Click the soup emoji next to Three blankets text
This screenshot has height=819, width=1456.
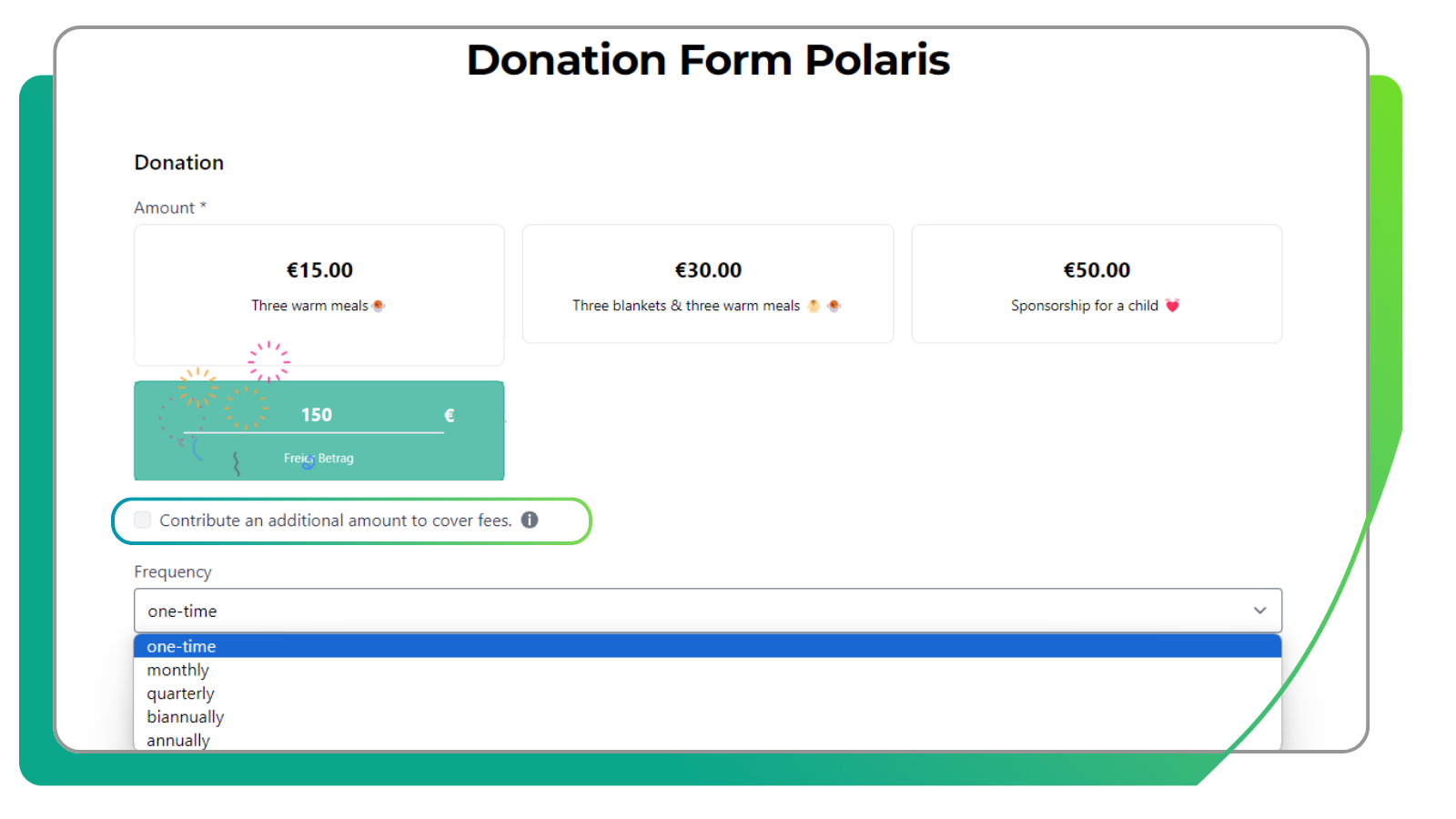[x=833, y=306]
